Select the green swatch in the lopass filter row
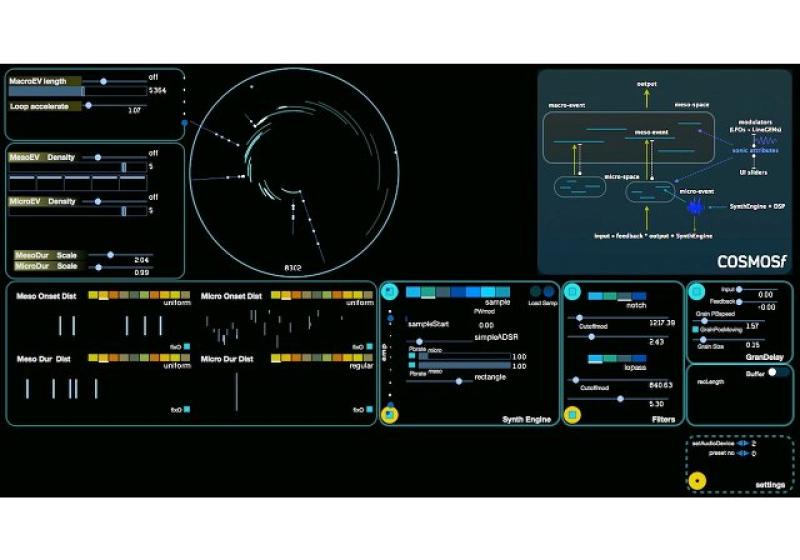The height and width of the screenshot is (560, 800). pyautogui.click(x=610, y=359)
